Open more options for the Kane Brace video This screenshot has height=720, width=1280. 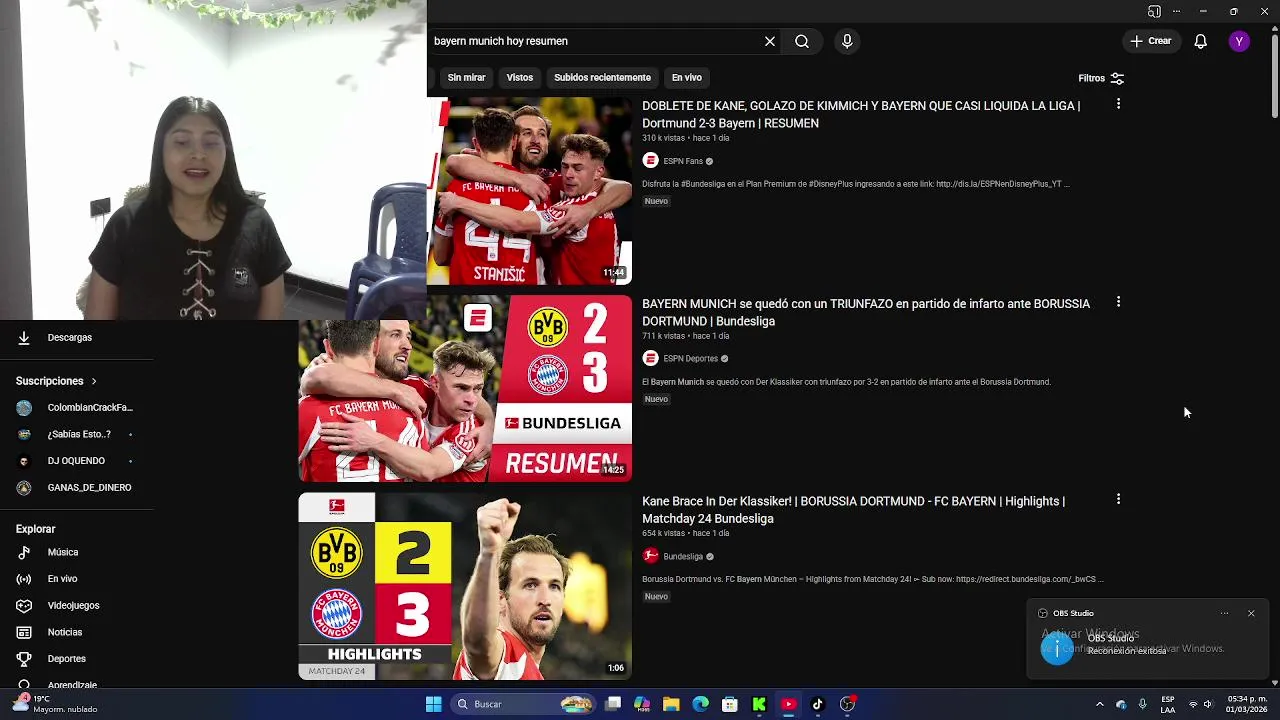pos(1118,499)
